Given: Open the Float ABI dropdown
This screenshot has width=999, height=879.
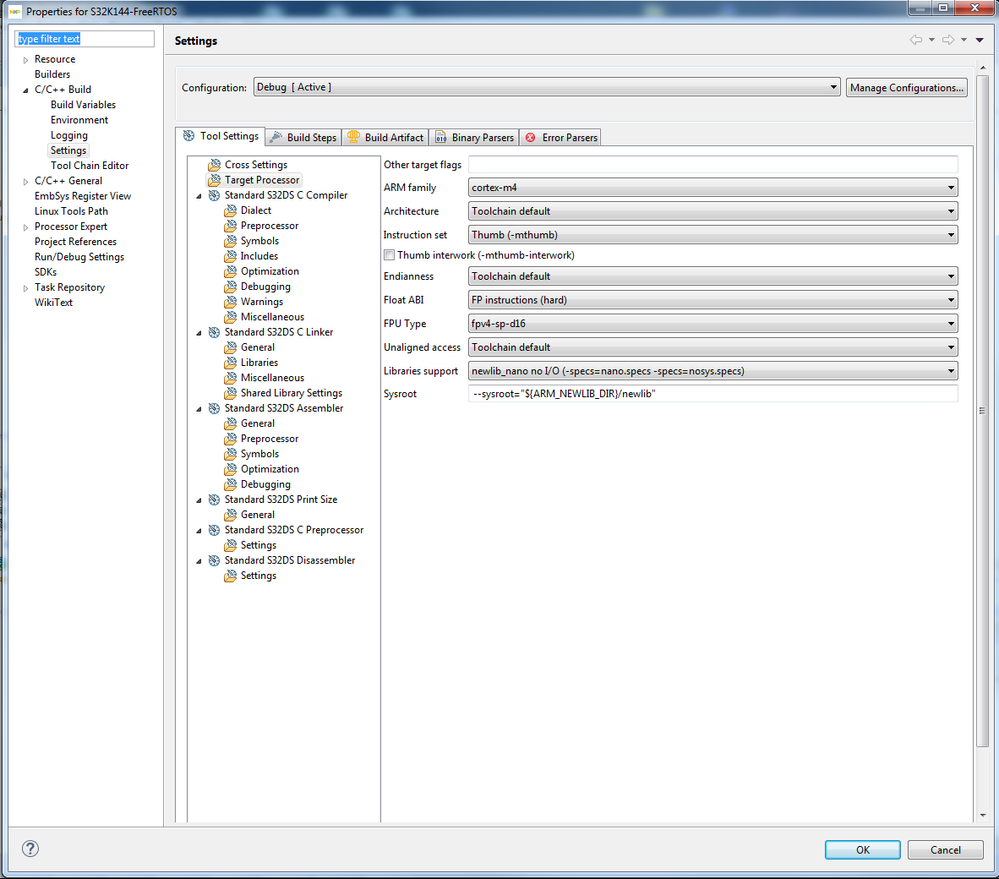Looking at the screenshot, I should click(713, 300).
